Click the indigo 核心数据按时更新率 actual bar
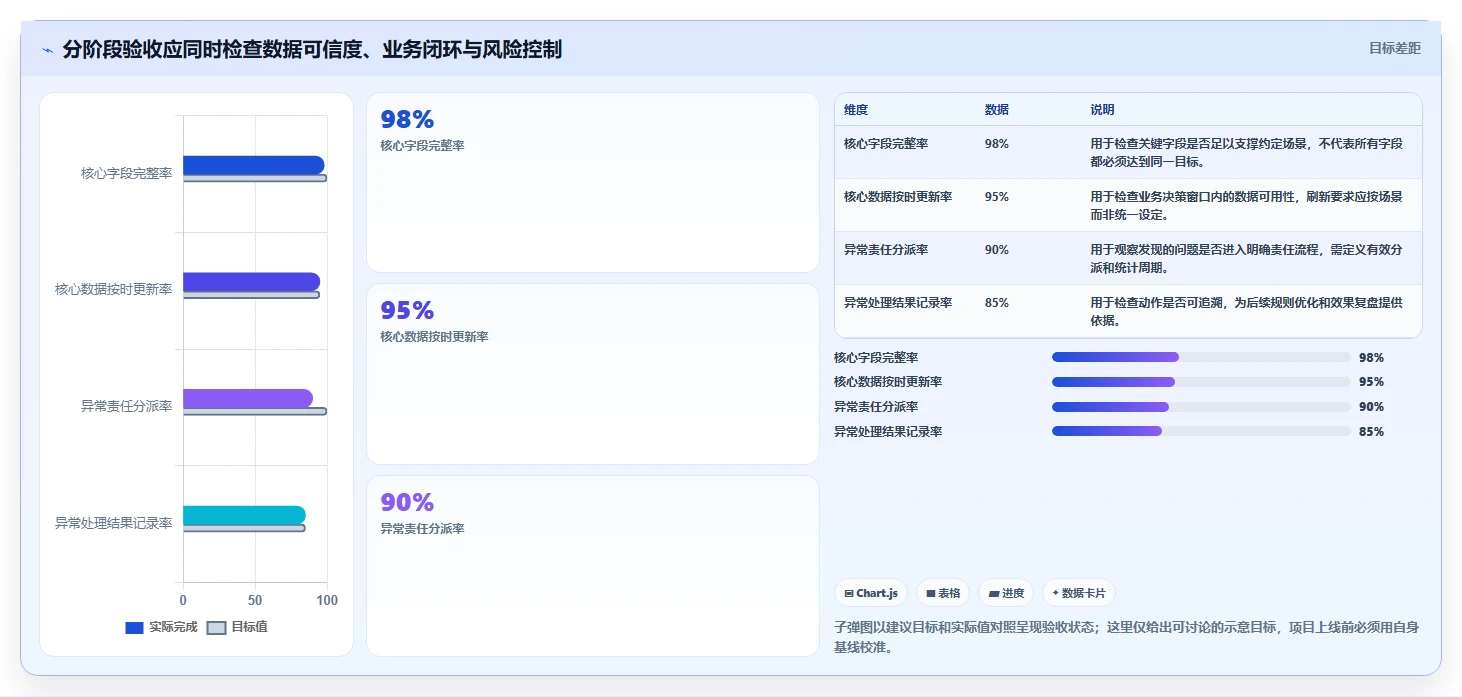This screenshot has height=697, width=1462. (251, 282)
